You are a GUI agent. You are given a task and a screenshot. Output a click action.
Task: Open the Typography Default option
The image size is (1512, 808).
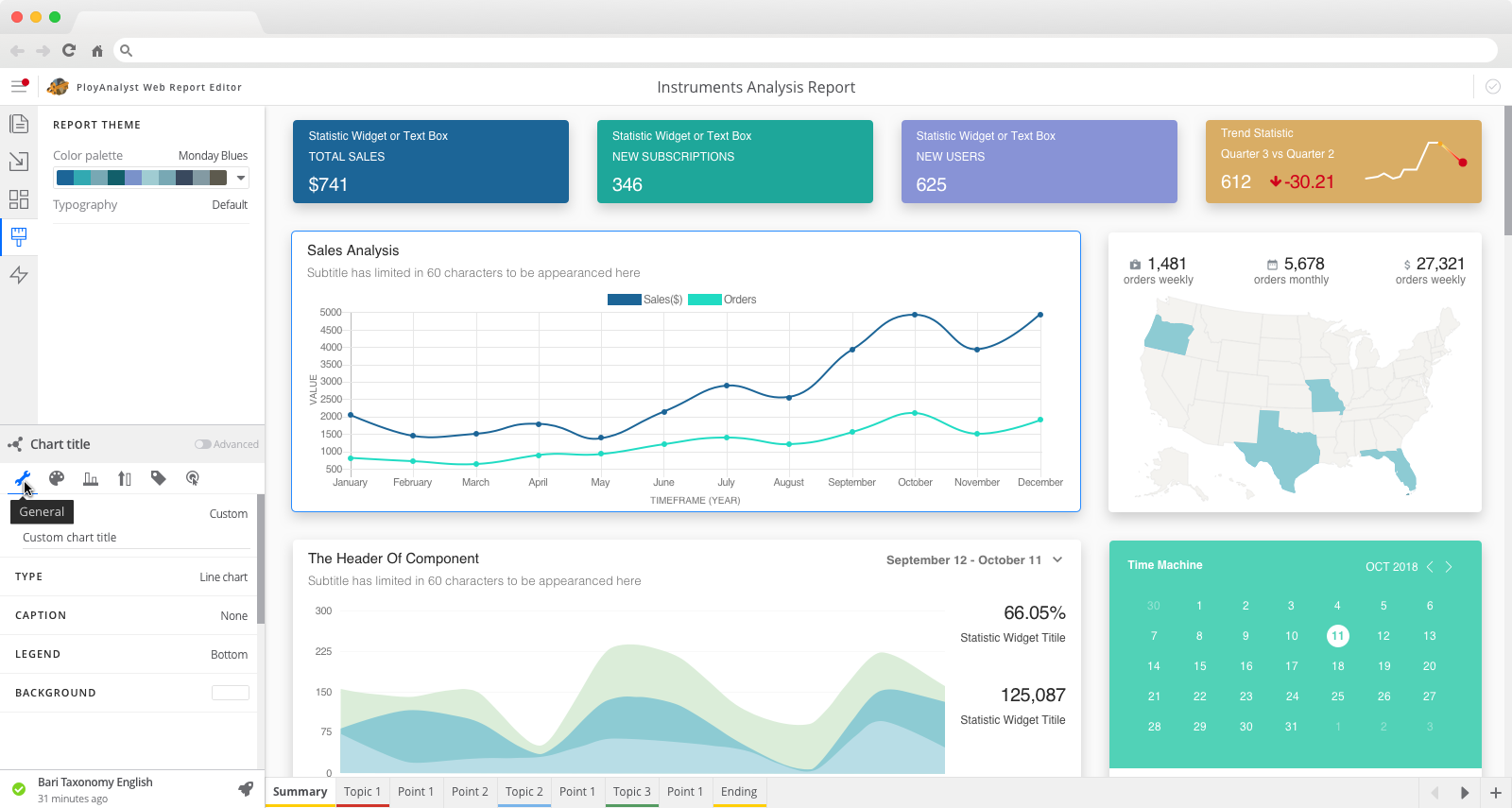(x=230, y=205)
